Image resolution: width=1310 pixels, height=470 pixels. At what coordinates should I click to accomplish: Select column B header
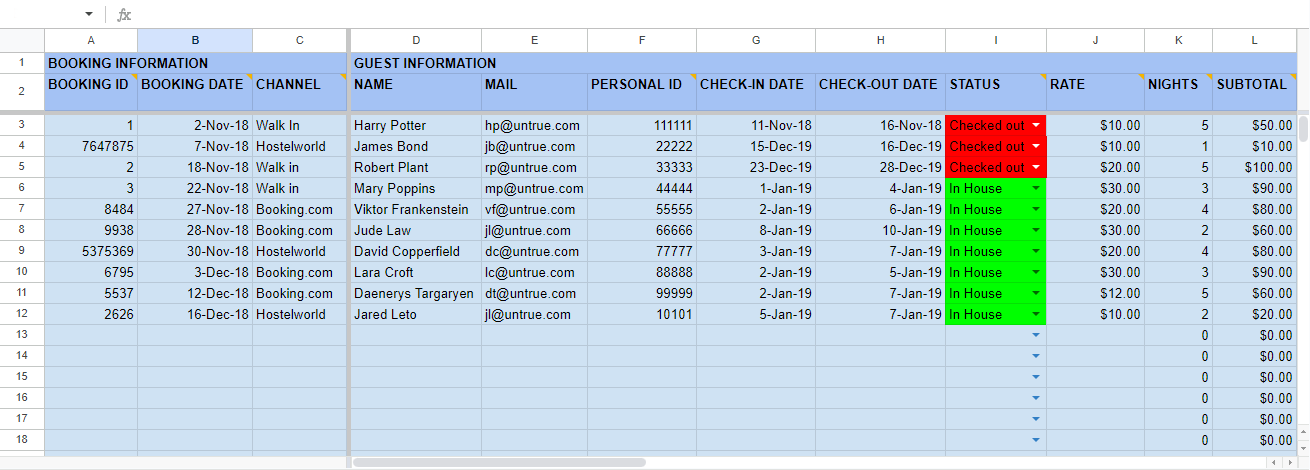[x=195, y=40]
